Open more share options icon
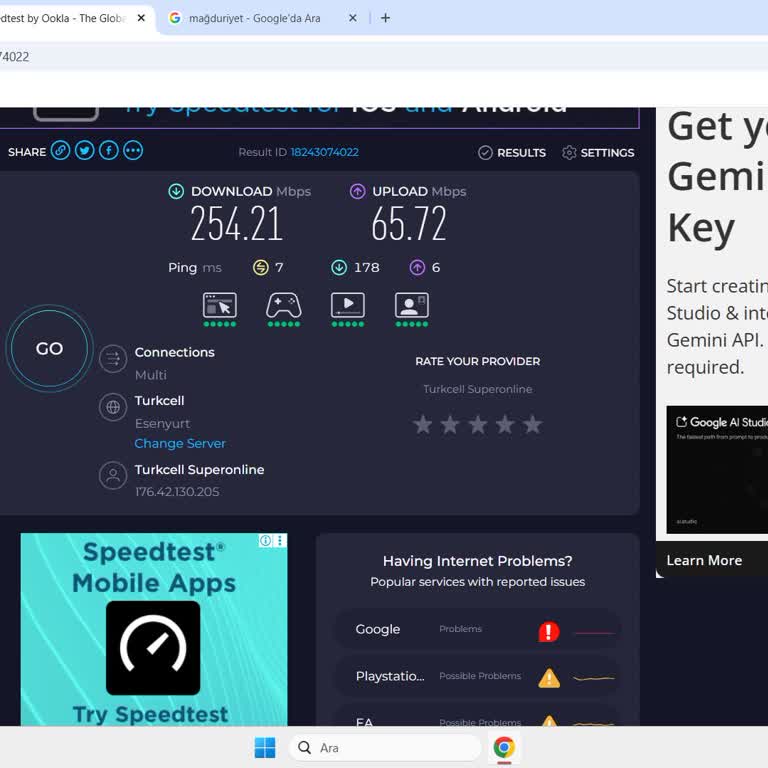This screenshot has width=768, height=768. pyautogui.click(x=133, y=151)
